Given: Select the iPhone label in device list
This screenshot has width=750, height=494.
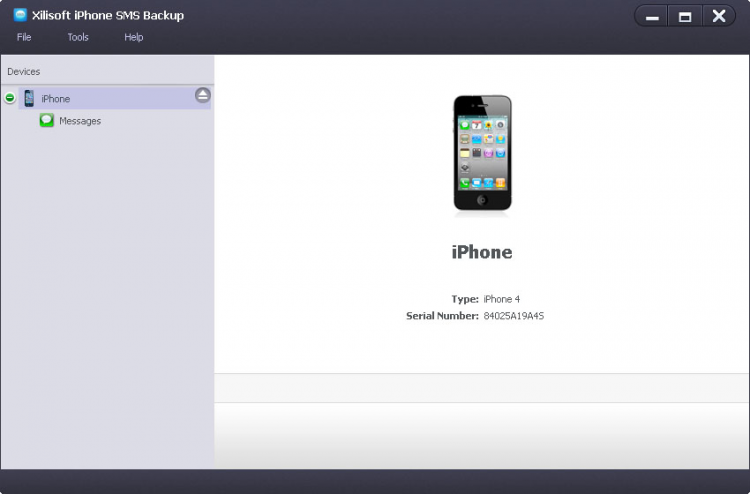Looking at the screenshot, I should coord(55,99).
